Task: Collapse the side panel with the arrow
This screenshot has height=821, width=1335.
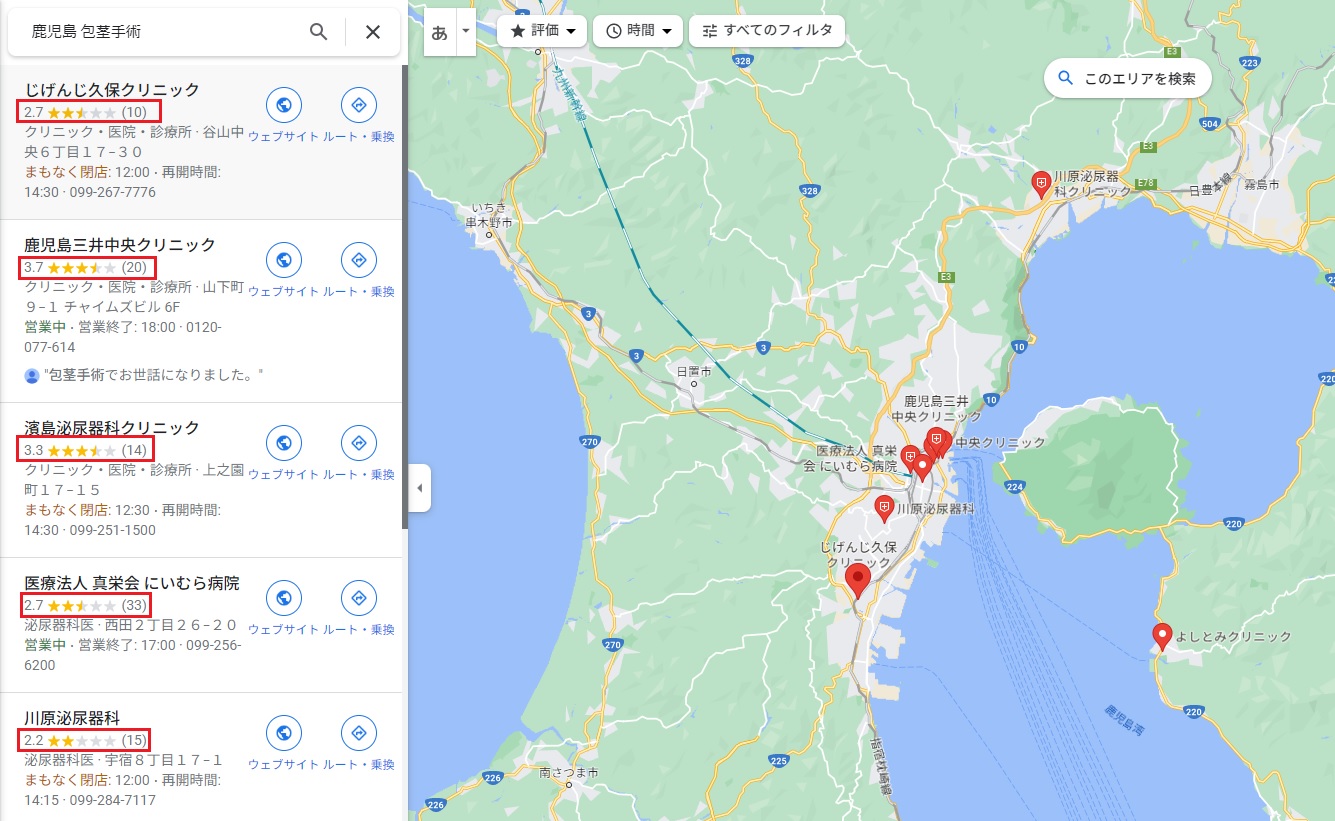Action: coord(419,488)
